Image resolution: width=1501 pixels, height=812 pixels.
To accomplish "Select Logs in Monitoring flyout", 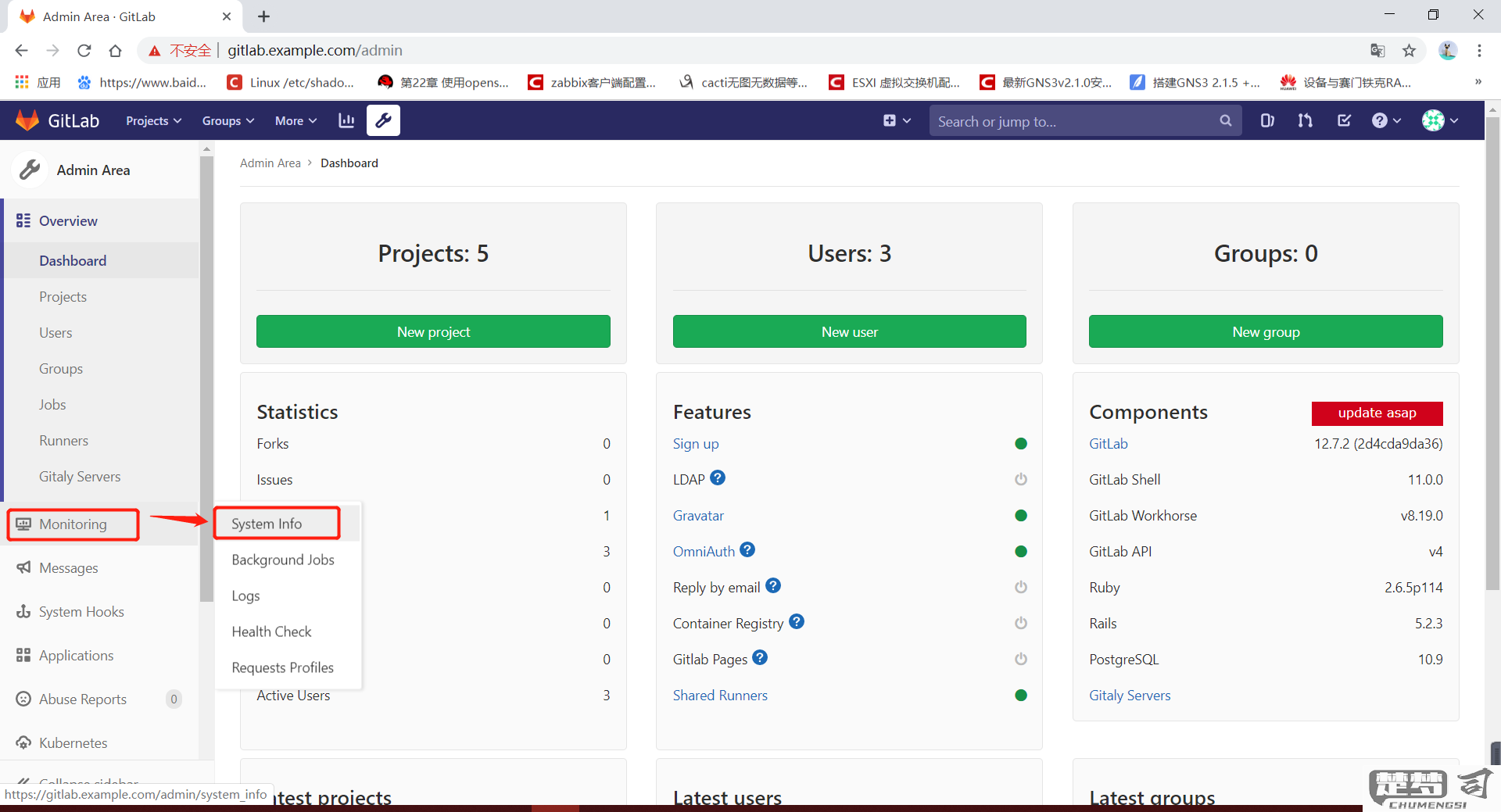I will [245, 596].
